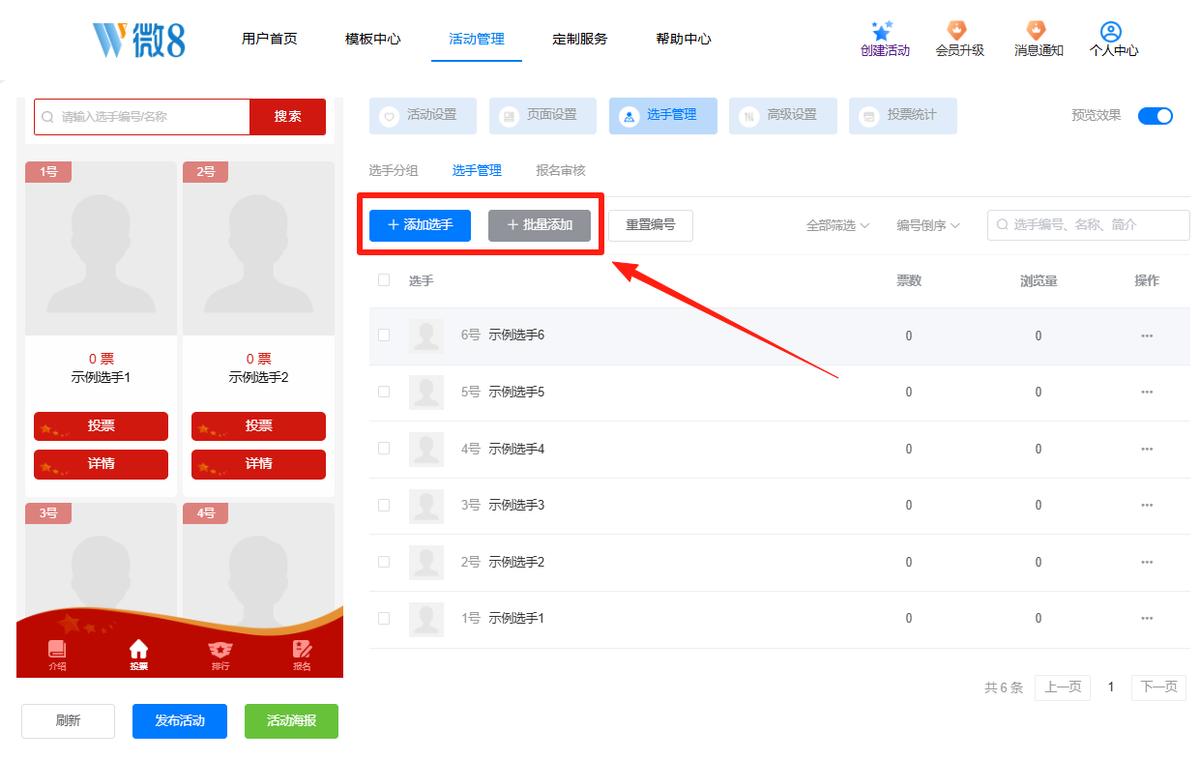Image resolution: width=1200 pixels, height=758 pixels.
Task: Tap the 排行 ranking icon in preview footer
Action: pyautogui.click(x=220, y=650)
